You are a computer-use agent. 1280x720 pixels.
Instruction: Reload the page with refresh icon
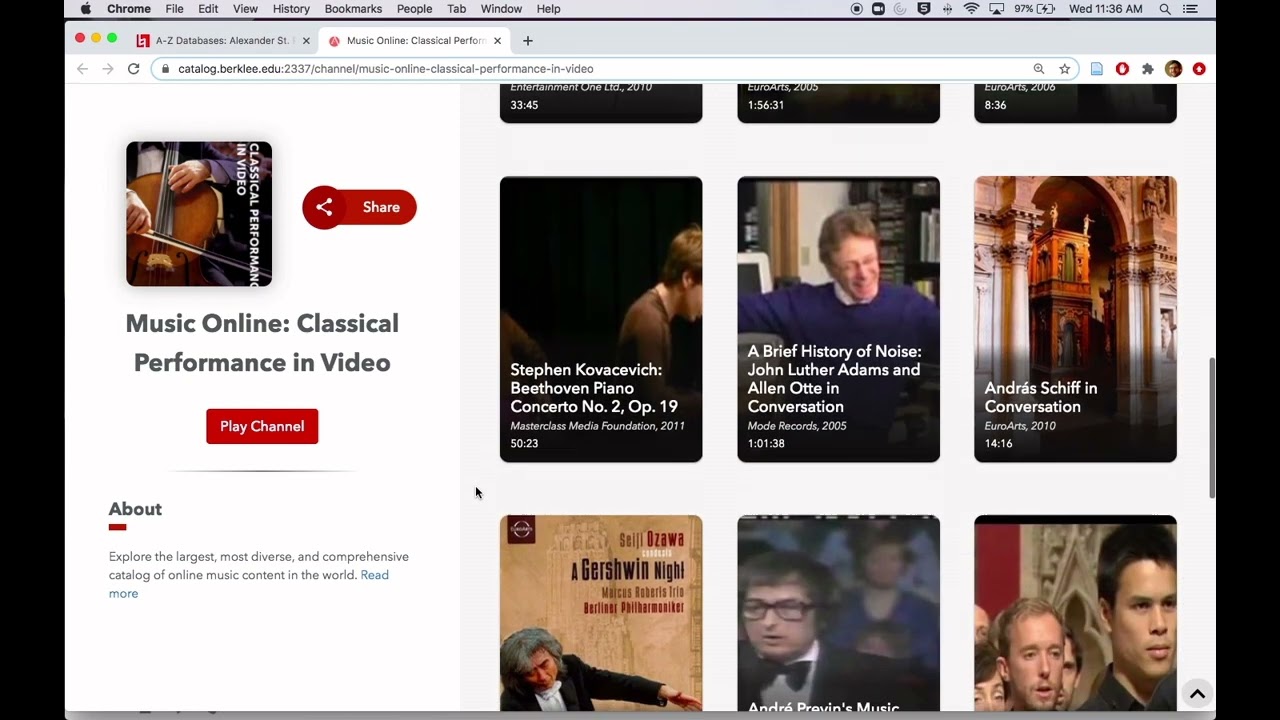133,69
